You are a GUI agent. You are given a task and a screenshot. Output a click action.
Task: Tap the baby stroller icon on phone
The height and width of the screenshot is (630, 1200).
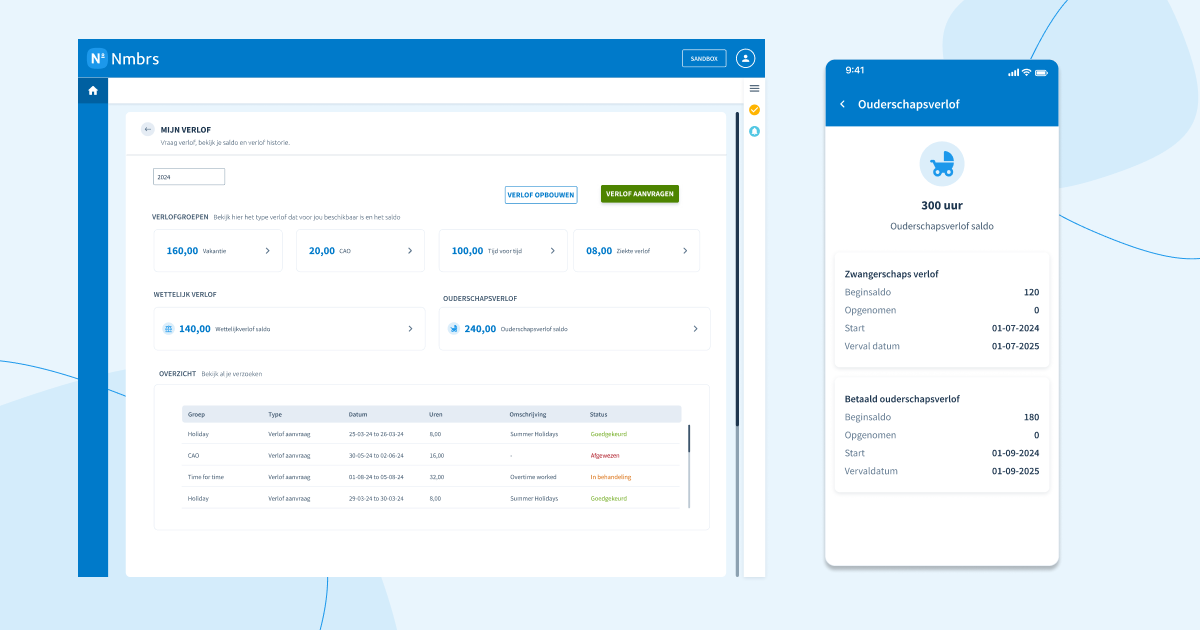pos(942,164)
